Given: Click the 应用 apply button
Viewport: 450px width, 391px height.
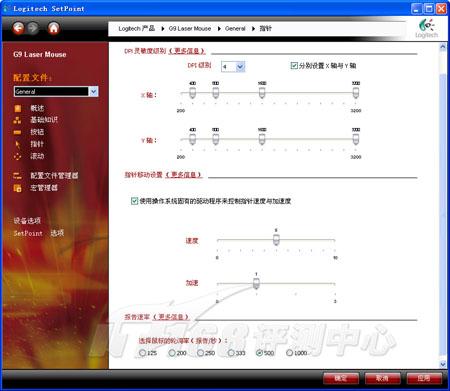Looking at the screenshot, I should [424, 378].
